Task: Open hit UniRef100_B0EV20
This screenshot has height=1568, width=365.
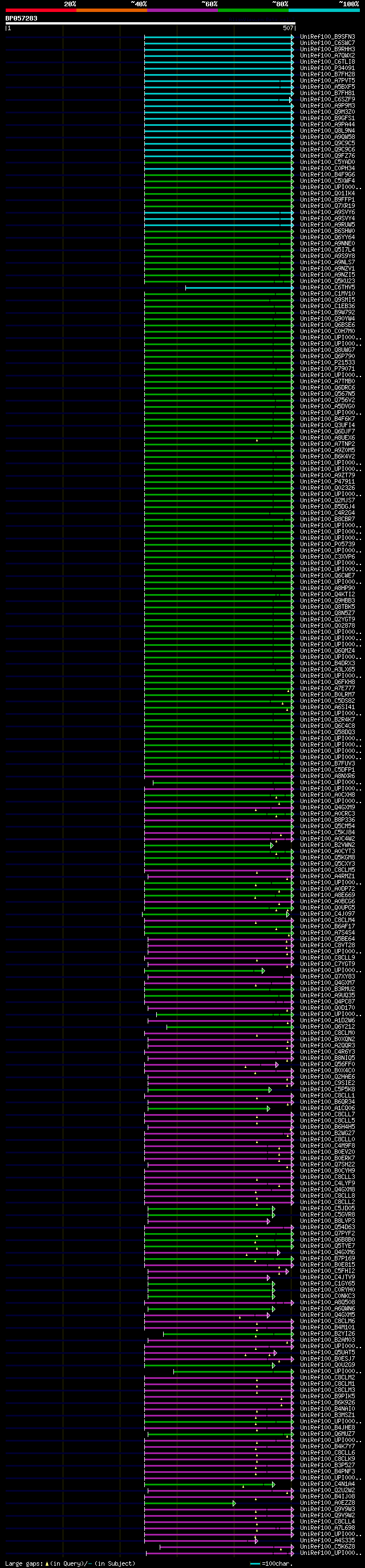Action: point(327,1152)
